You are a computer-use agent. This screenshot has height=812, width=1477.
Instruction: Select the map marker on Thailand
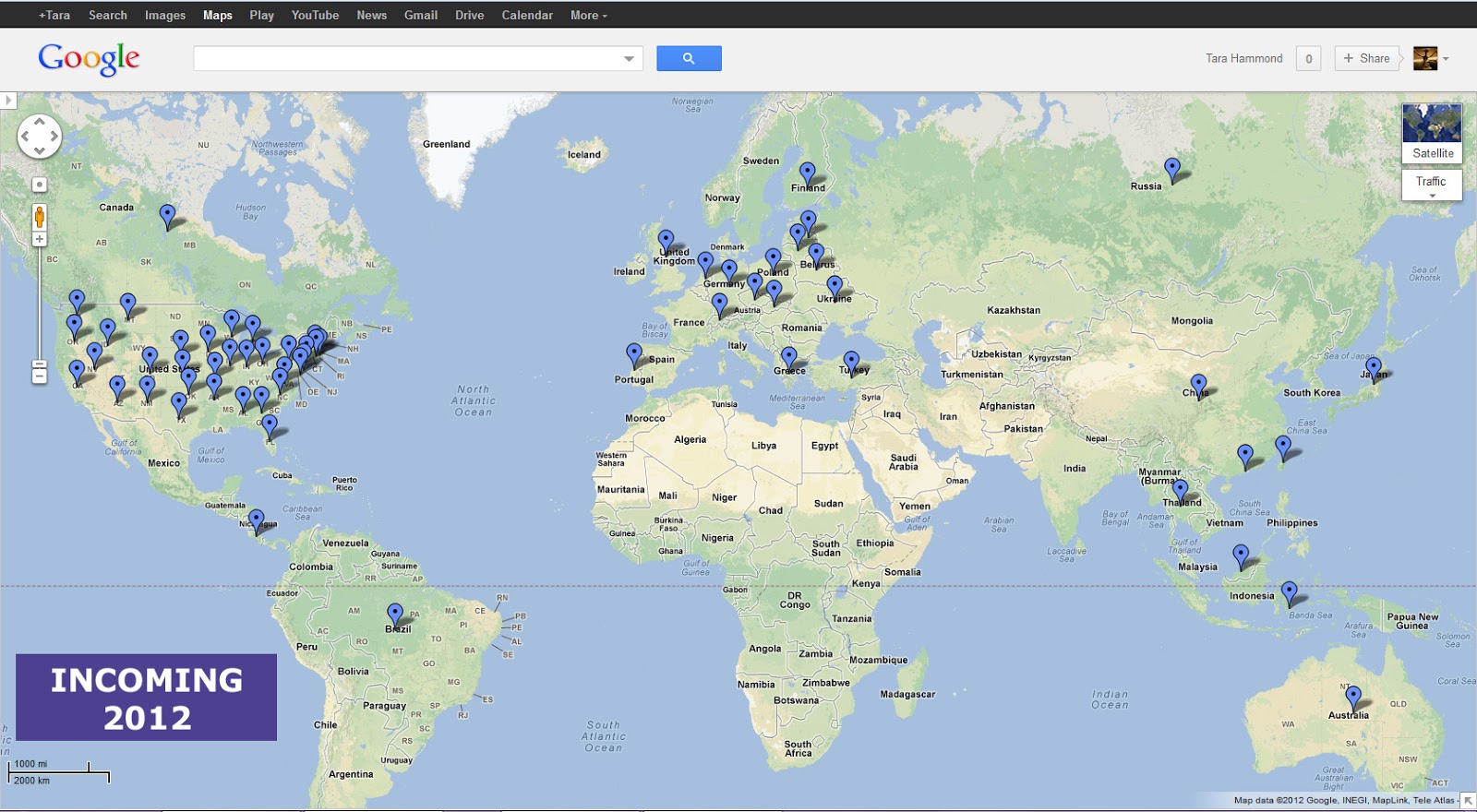click(1180, 493)
